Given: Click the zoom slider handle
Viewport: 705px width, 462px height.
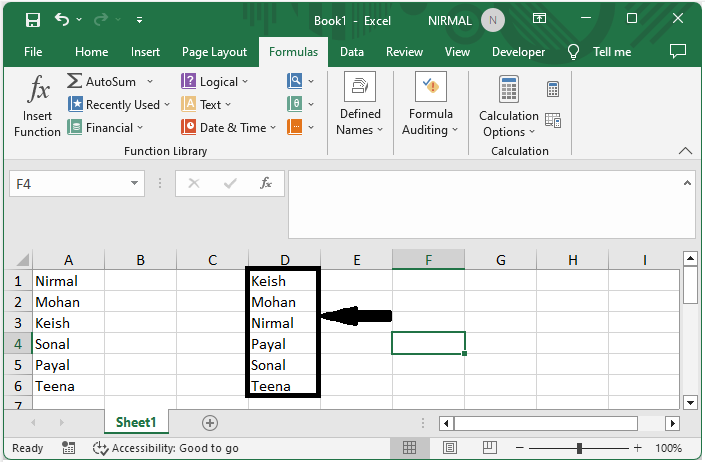Looking at the screenshot, I should [x=579, y=448].
